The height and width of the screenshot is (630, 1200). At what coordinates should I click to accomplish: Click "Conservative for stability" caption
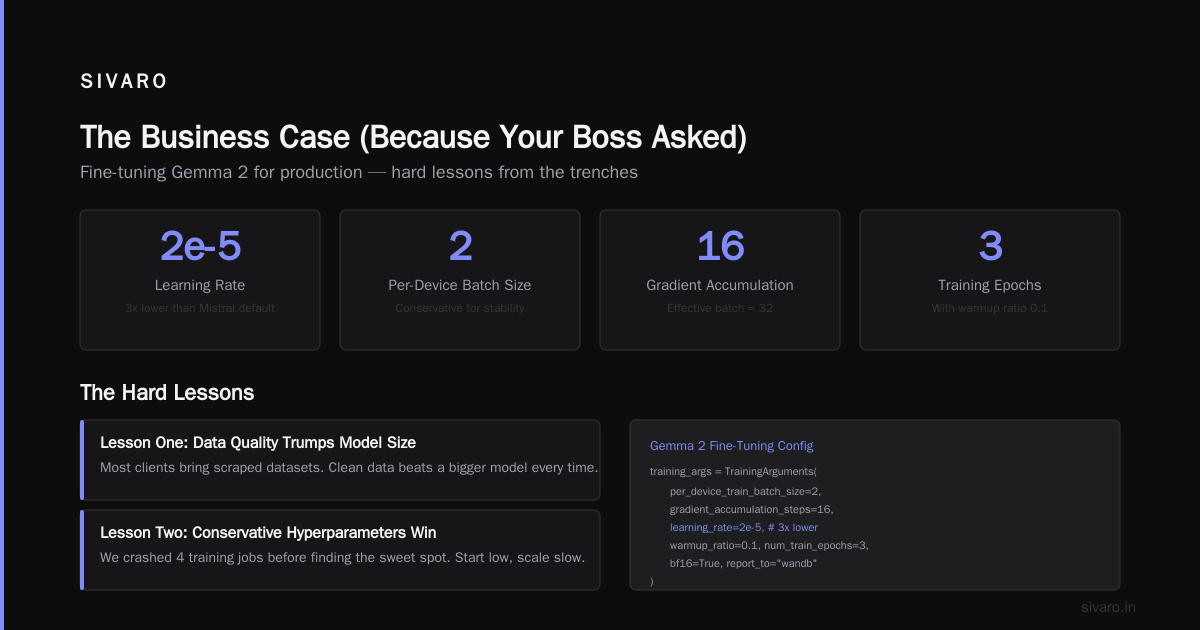460,308
